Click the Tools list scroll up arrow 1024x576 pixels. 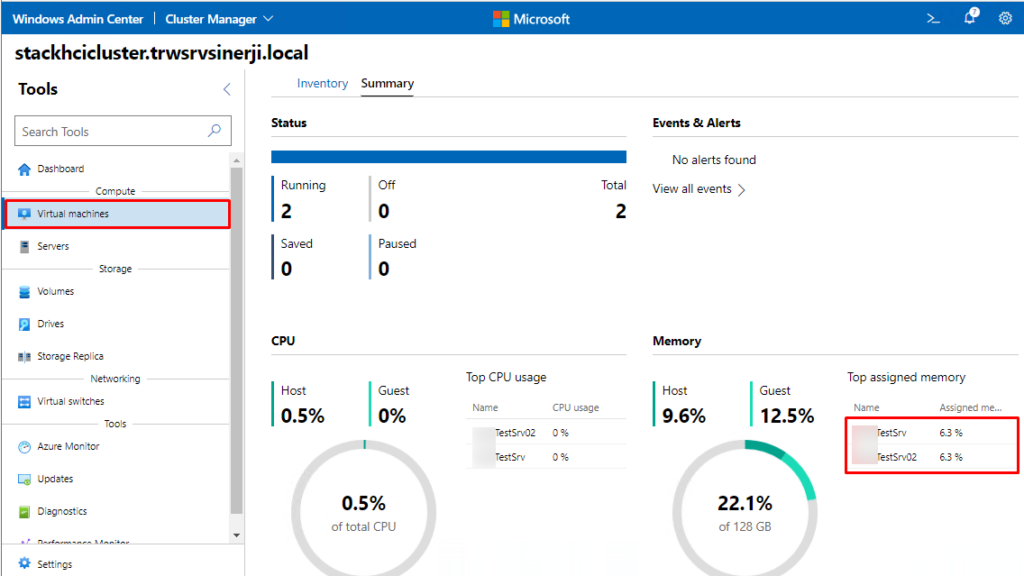pos(236,161)
